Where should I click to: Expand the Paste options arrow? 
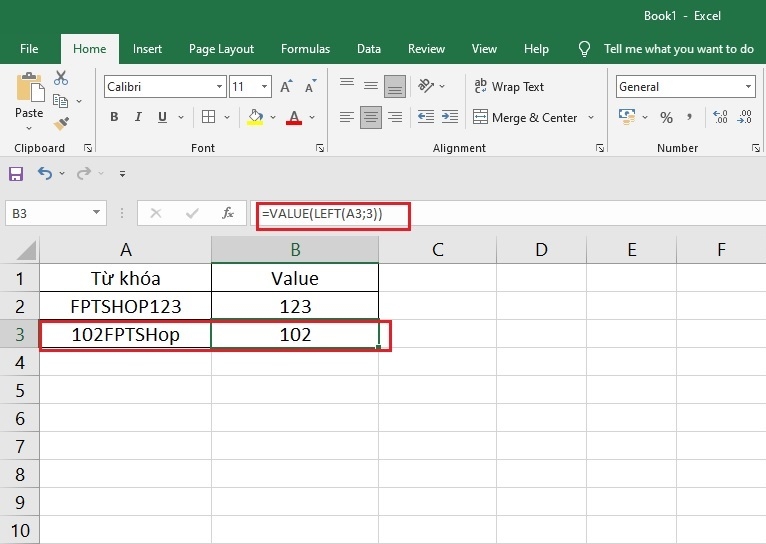click(x=29, y=128)
